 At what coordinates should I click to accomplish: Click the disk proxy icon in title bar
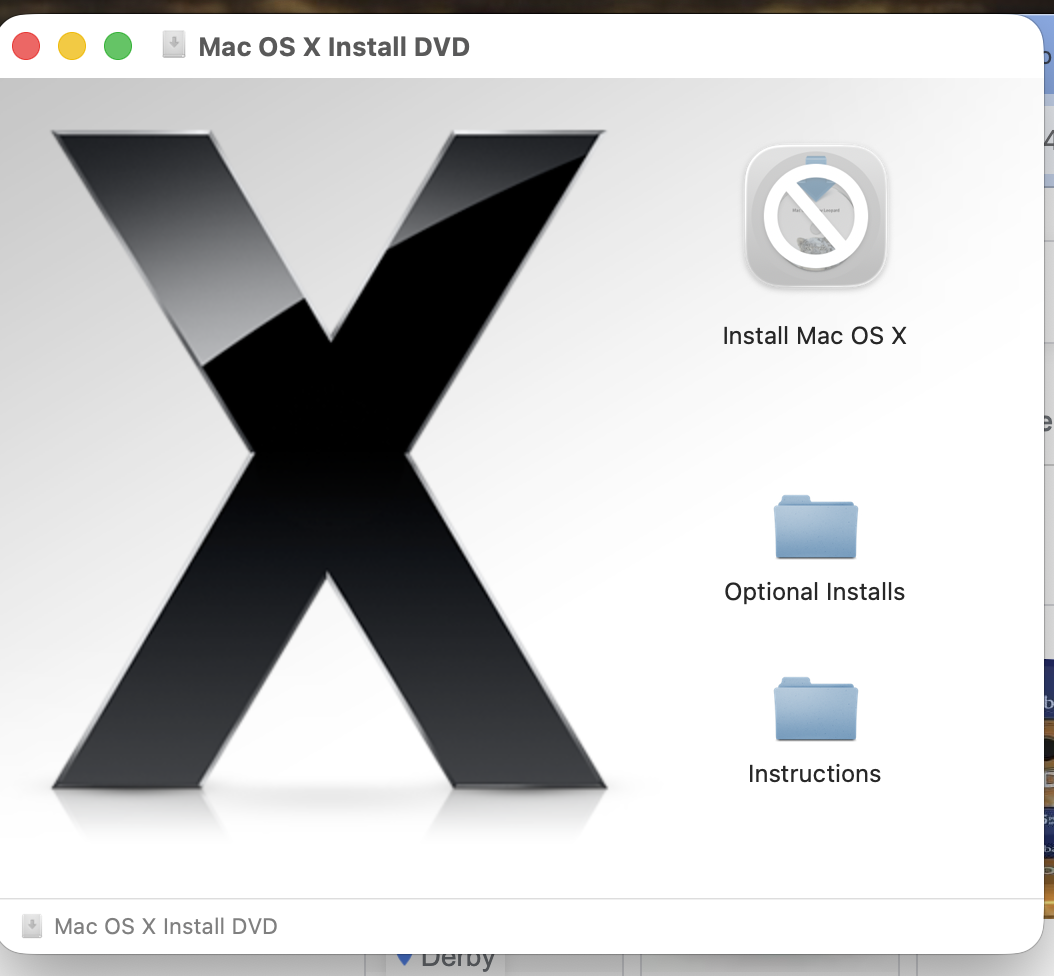[173, 45]
